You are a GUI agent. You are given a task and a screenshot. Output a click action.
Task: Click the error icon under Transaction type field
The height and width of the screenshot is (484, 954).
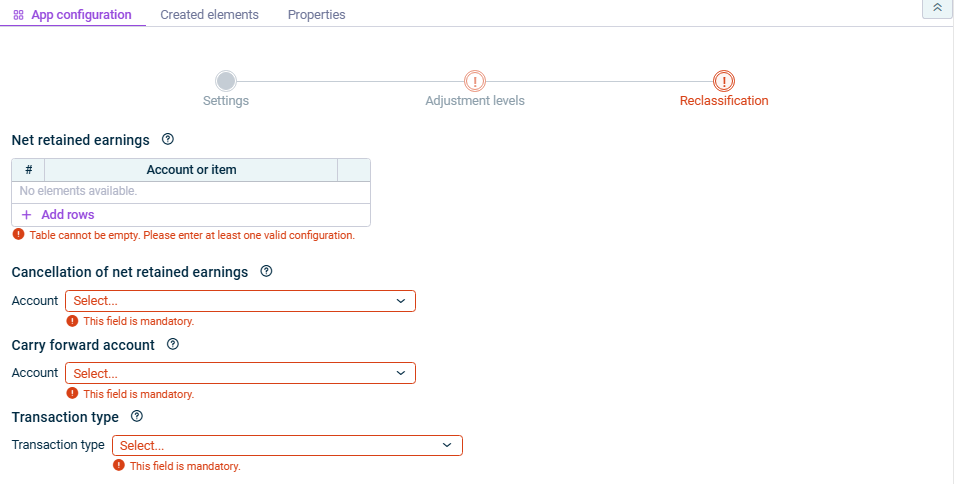119,465
